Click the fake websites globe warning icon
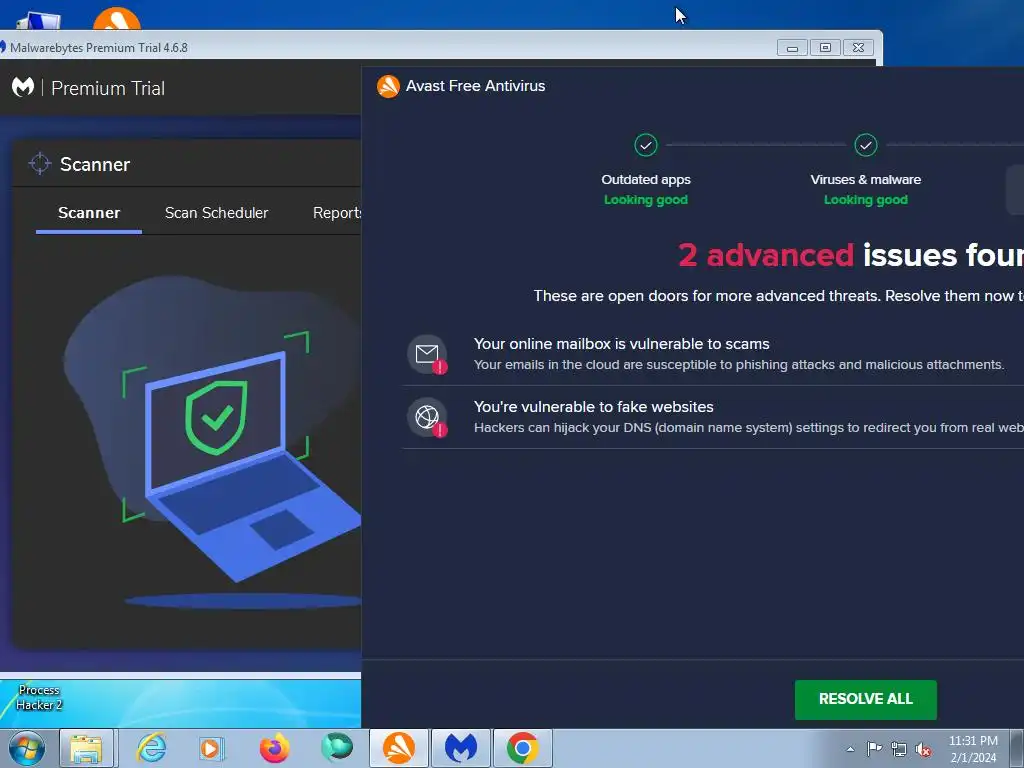 [x=427, y=417]
